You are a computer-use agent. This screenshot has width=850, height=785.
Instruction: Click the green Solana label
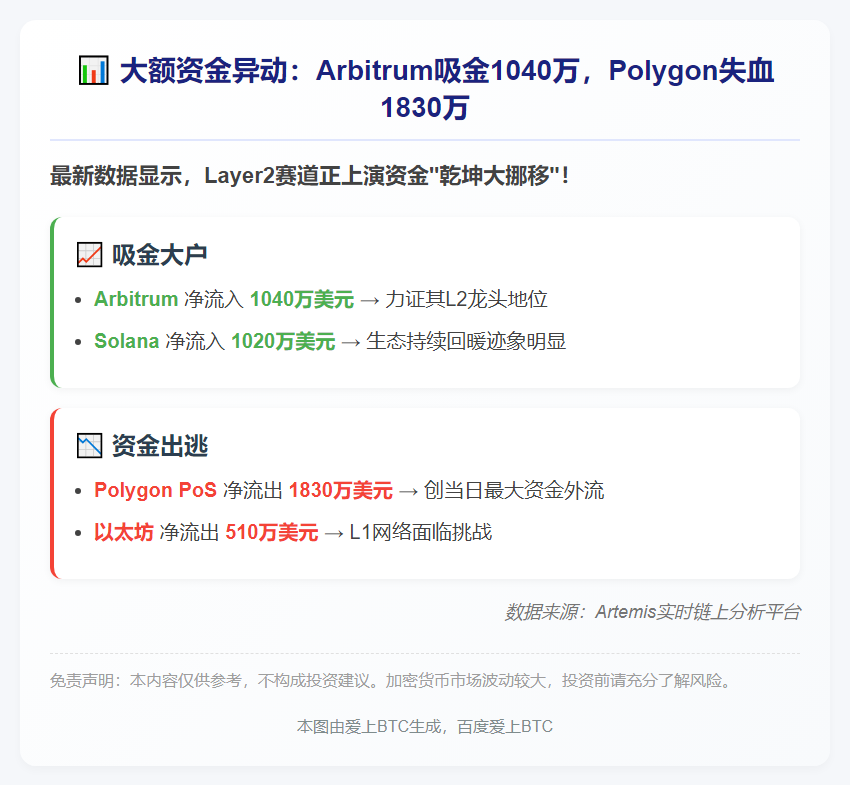[x=126, y=342]
